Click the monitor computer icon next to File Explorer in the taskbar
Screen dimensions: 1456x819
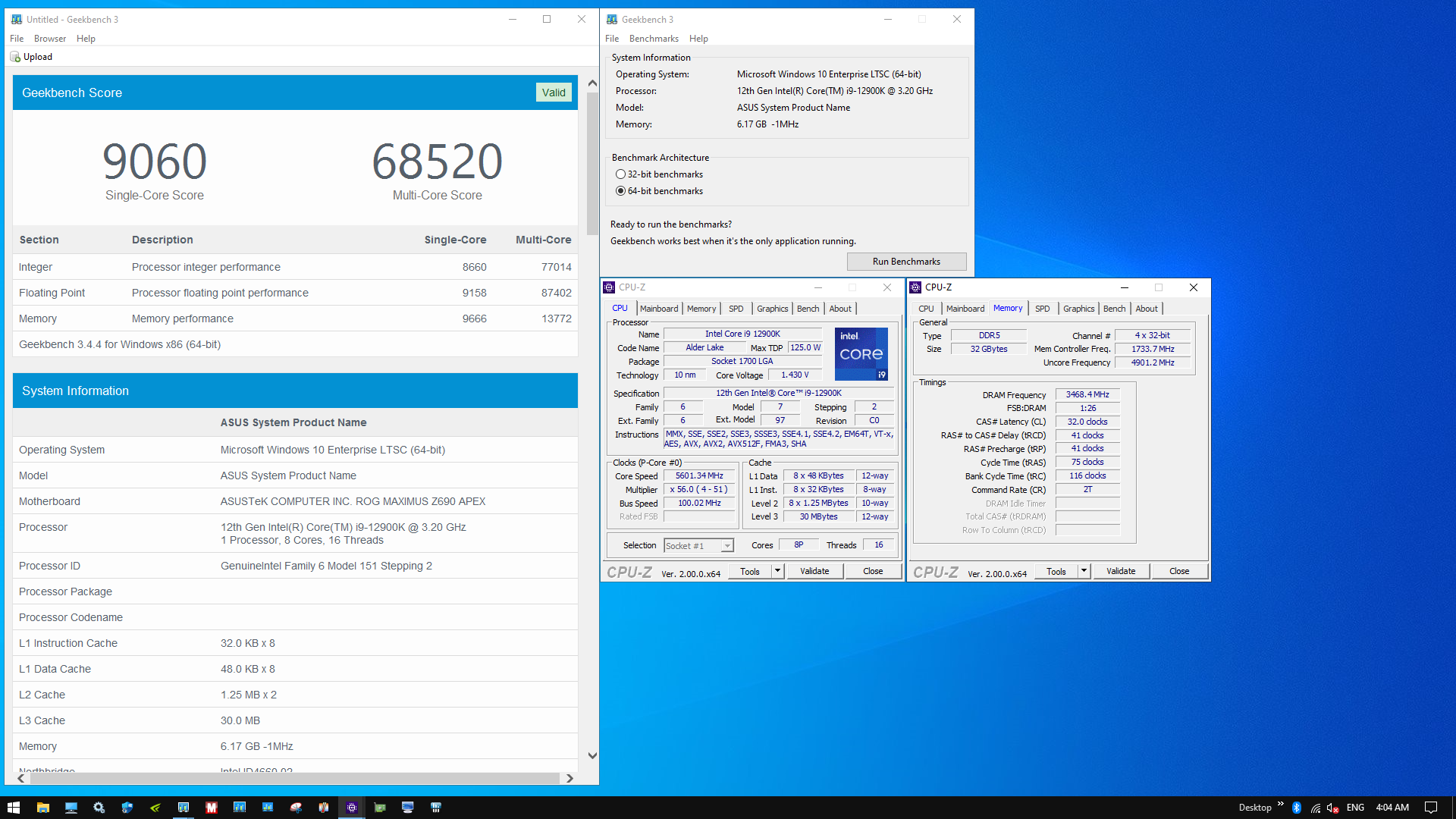pos(71,808)
